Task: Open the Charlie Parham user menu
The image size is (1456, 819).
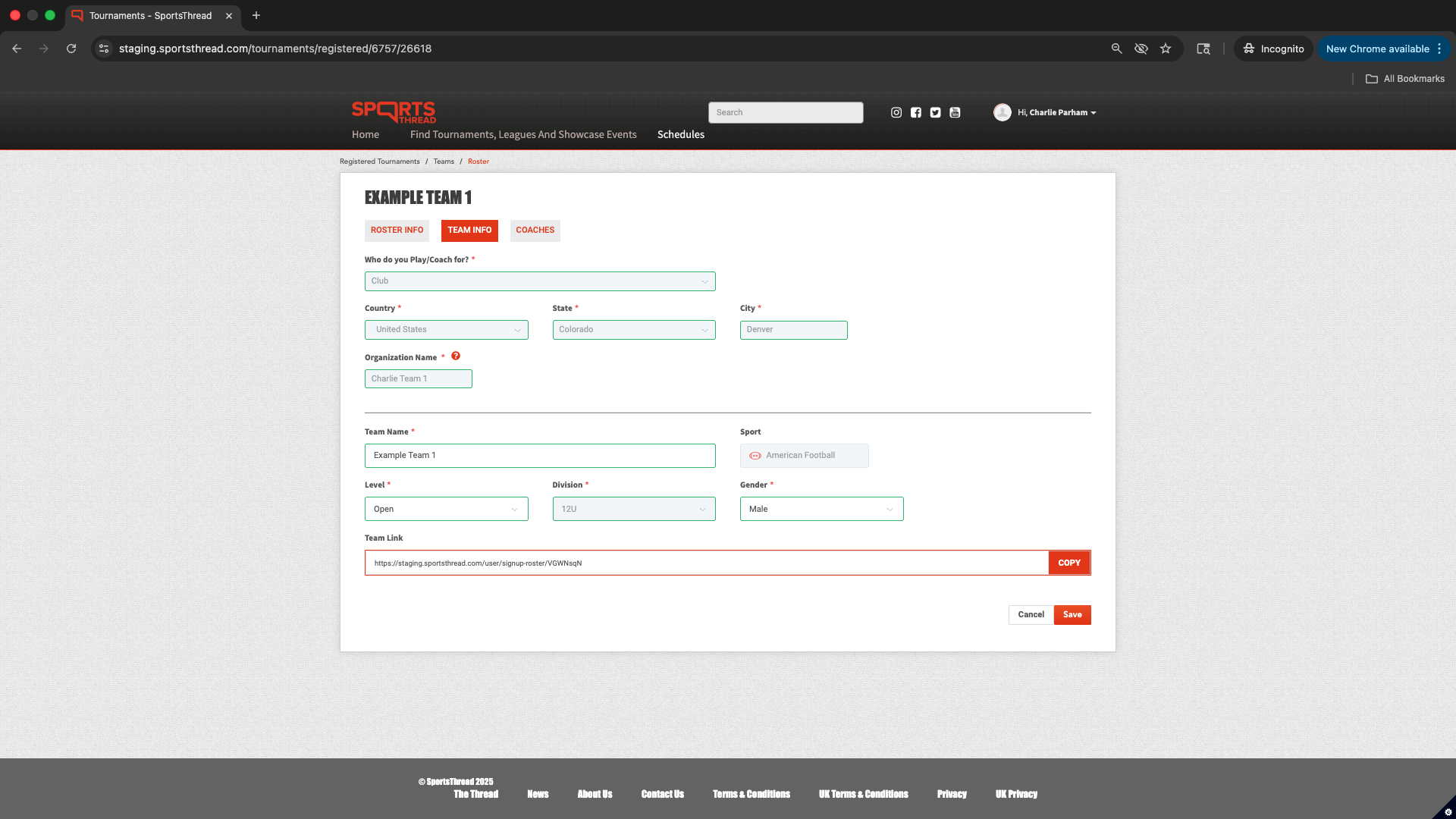Action: click(x=1056, y=112)
